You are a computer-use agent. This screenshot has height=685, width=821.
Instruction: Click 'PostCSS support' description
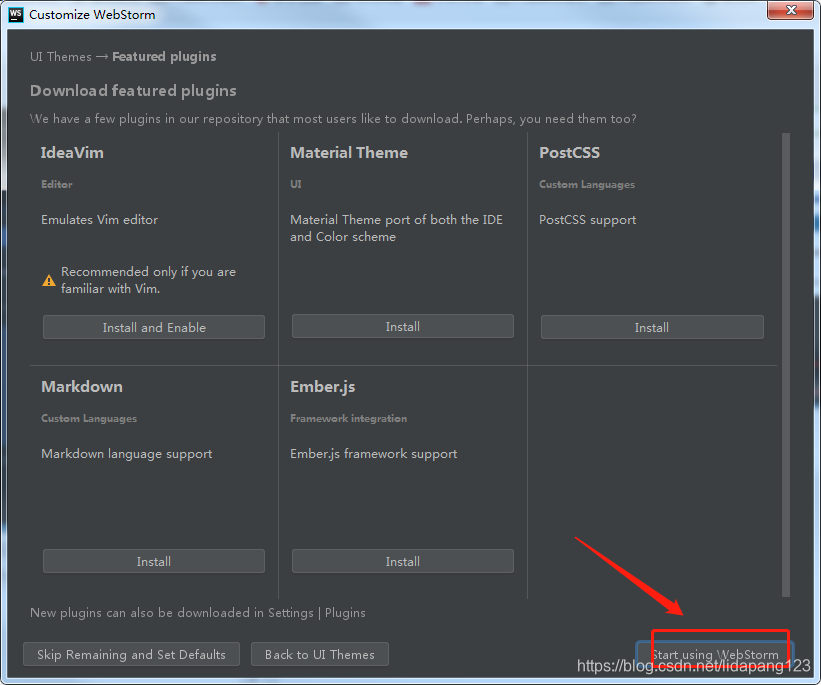[588, 220]
